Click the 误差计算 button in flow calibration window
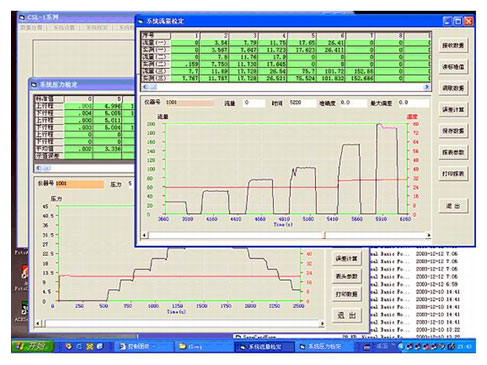487x365 pixels. (453, 110)
